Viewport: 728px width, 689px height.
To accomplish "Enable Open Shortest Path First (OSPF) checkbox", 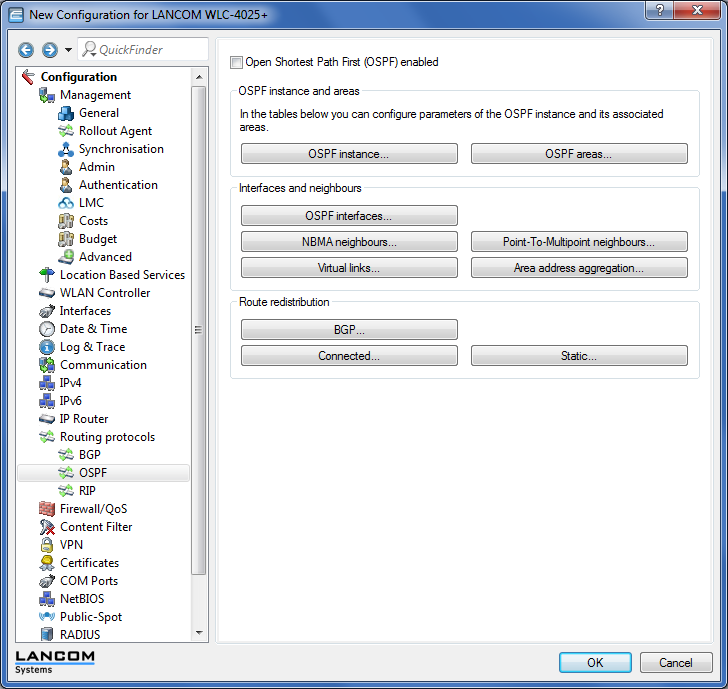I will pyautogui.click(x=236, y=62).
